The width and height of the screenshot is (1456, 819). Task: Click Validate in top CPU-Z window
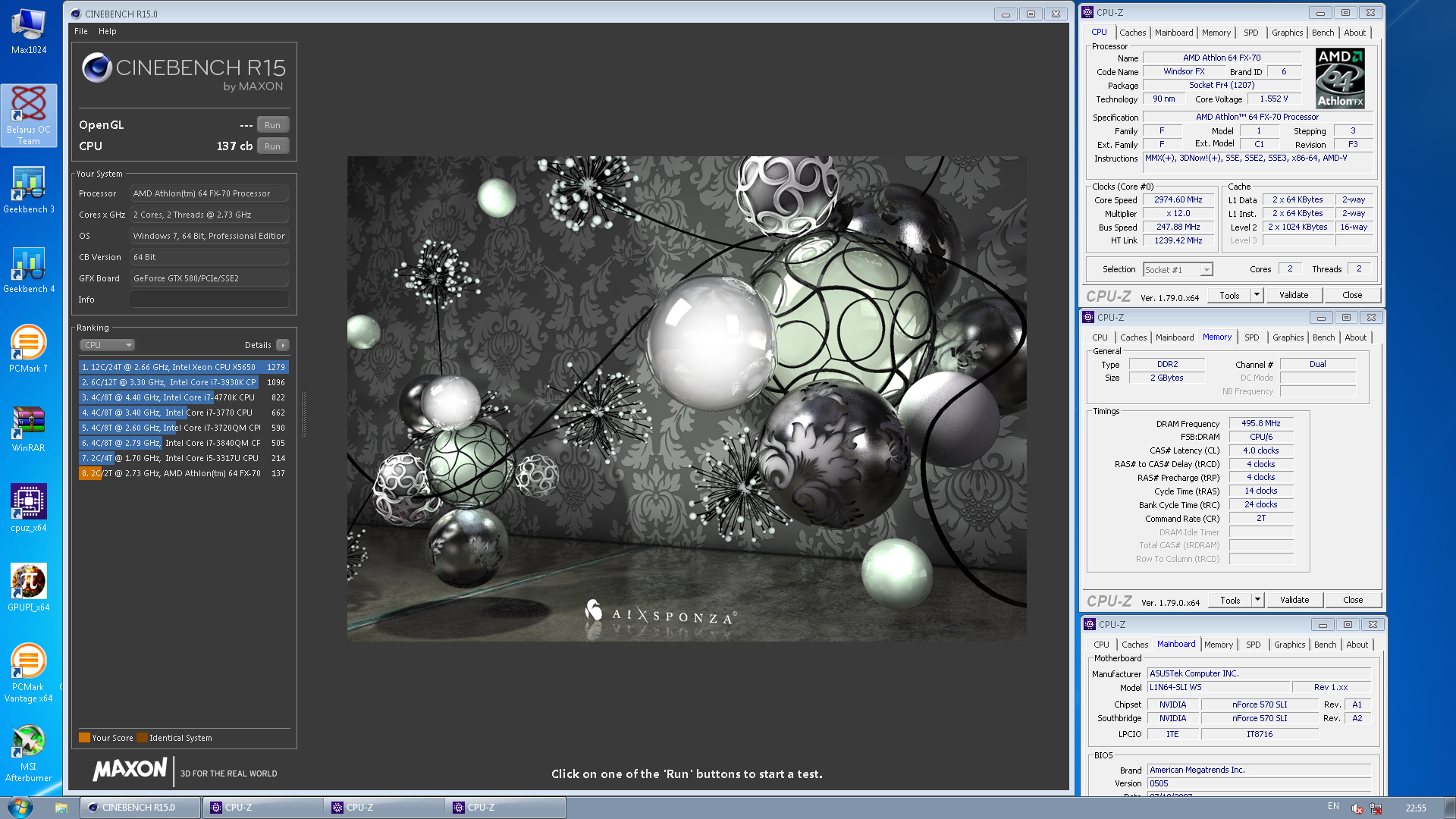tap(1294, 295)
